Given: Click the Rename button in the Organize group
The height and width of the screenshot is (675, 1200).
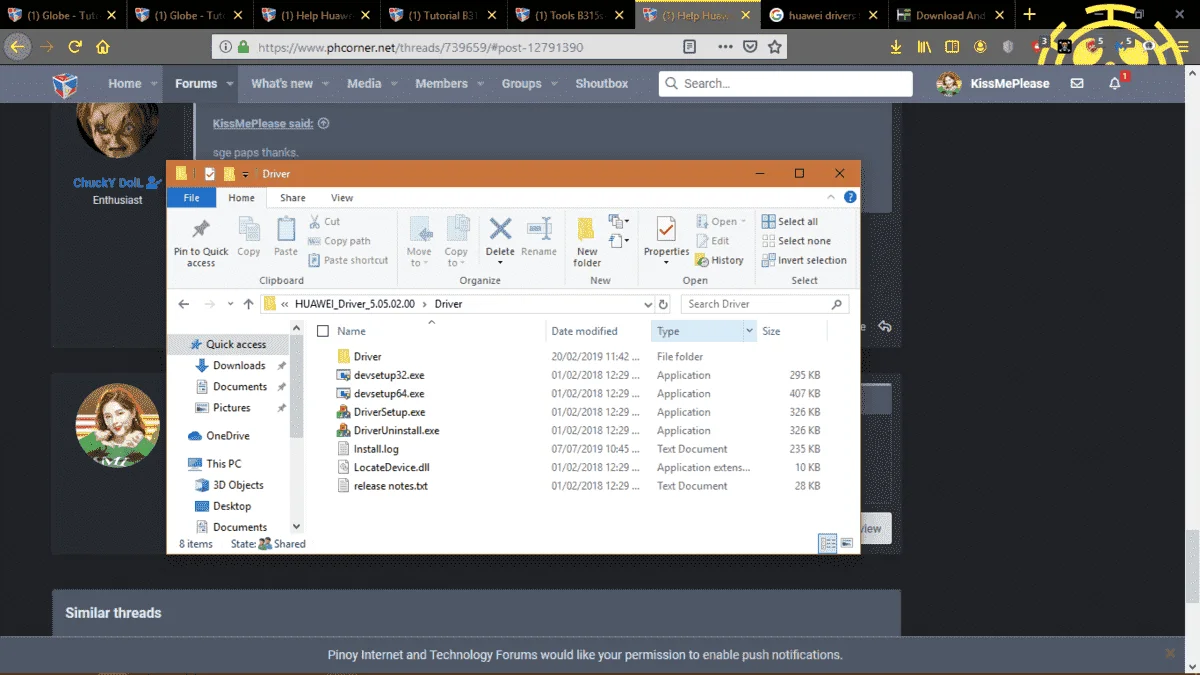Looking at the screenshot, I should click(x=539, y=238).
